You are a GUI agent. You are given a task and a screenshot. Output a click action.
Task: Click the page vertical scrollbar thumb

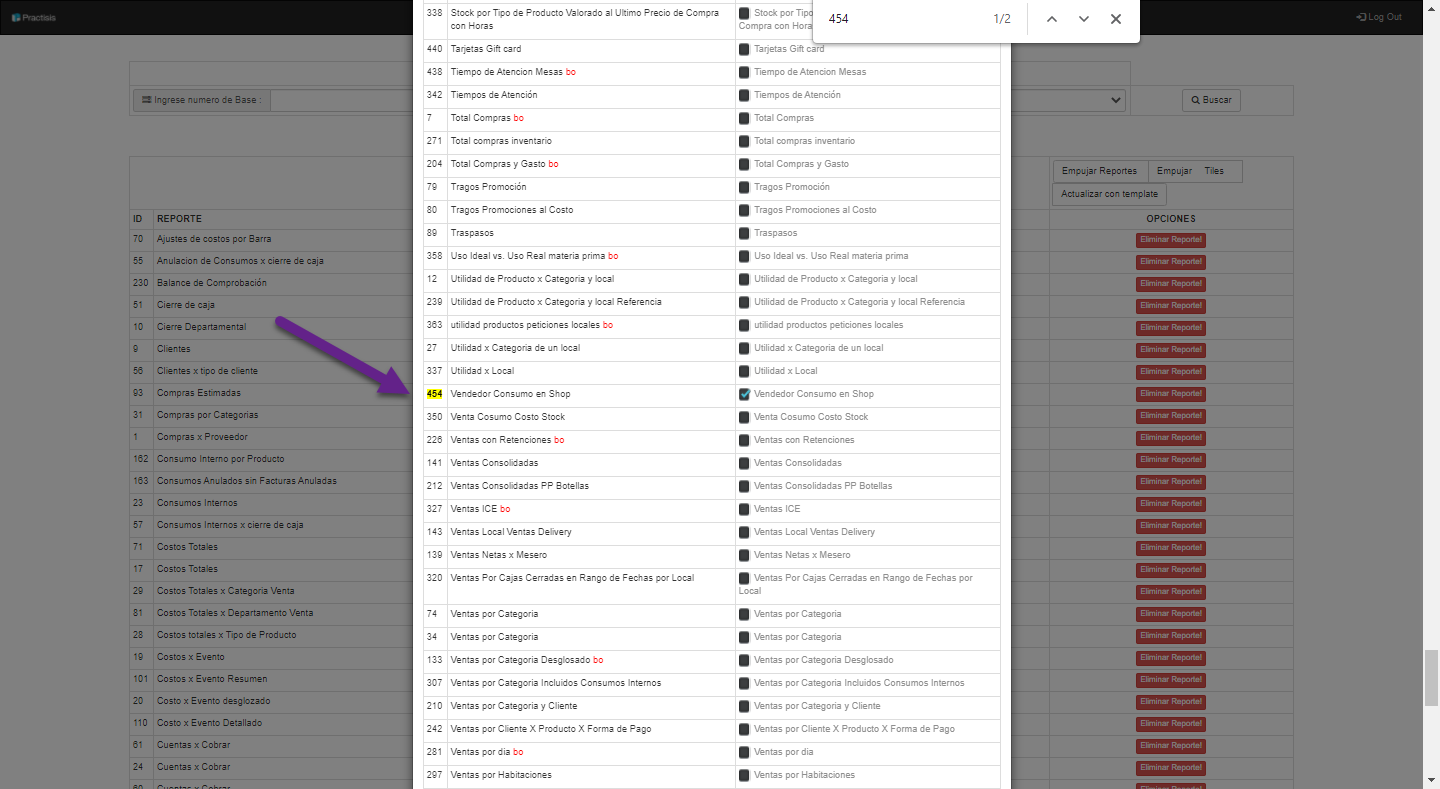pos(1431,678)
